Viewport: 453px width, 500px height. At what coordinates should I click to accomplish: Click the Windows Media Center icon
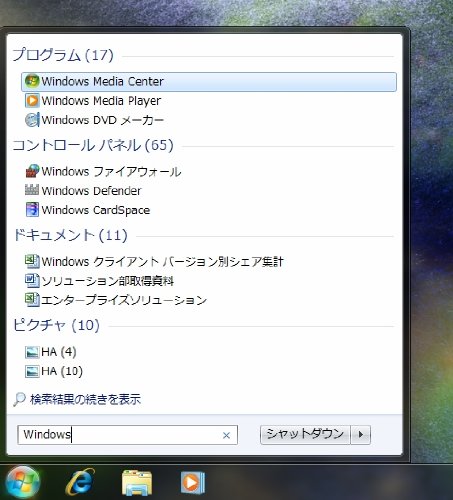tap(32, 81)
